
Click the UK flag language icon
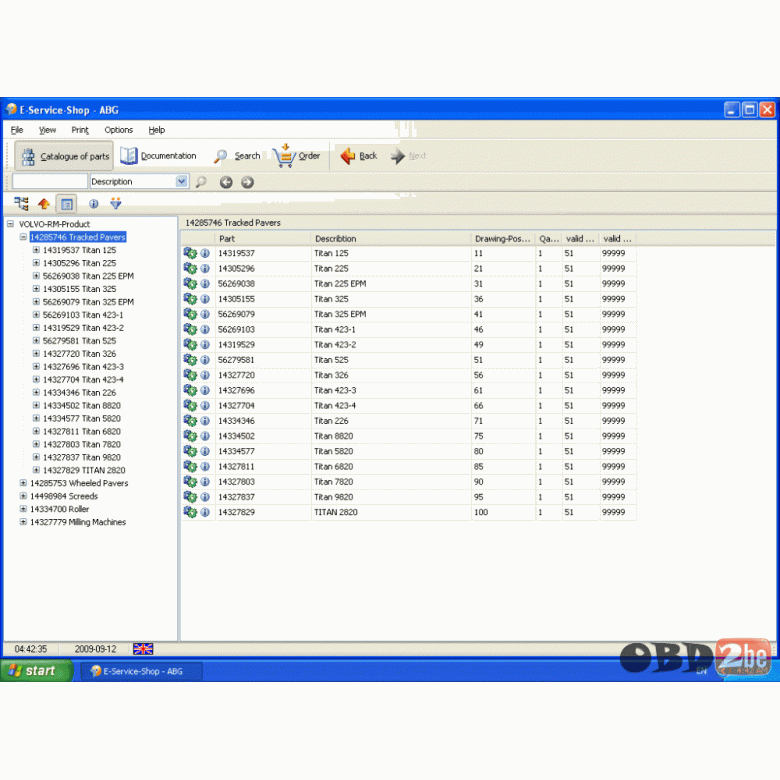click(143, 649)
